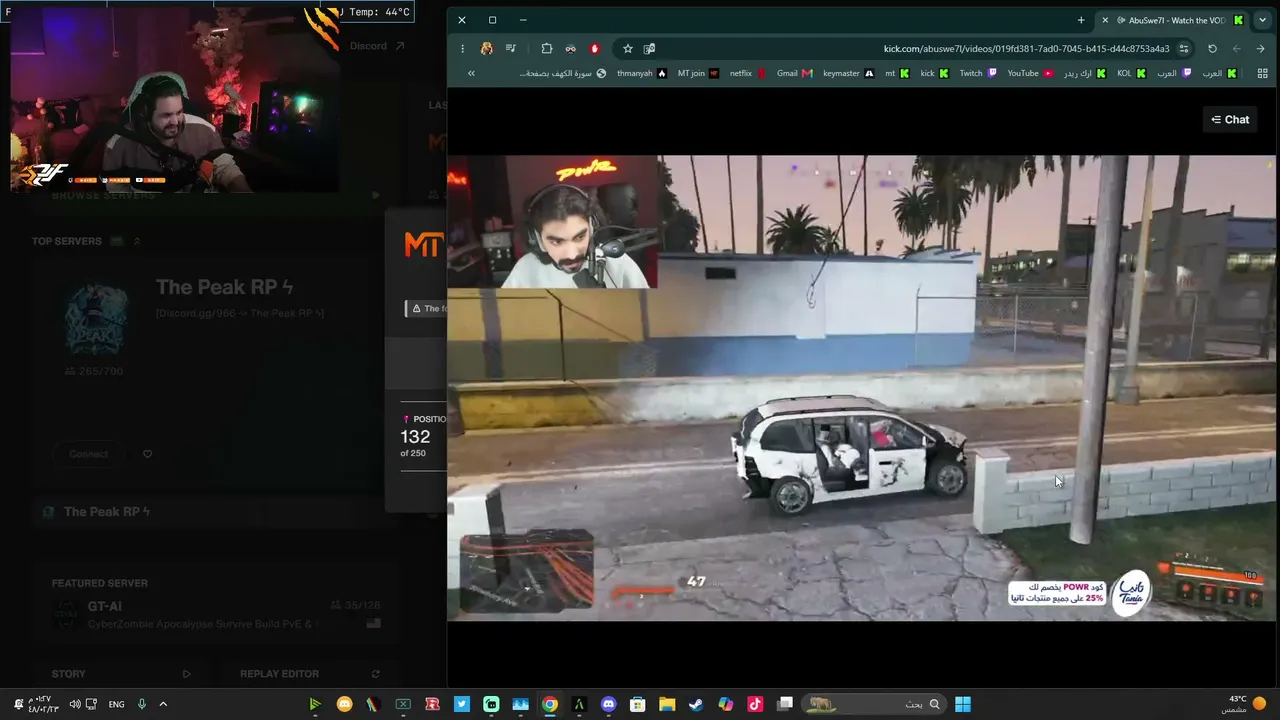Click the Connect button for The Peak RP
This screenshot has width=1280, height=720.
tap(89, 454)
